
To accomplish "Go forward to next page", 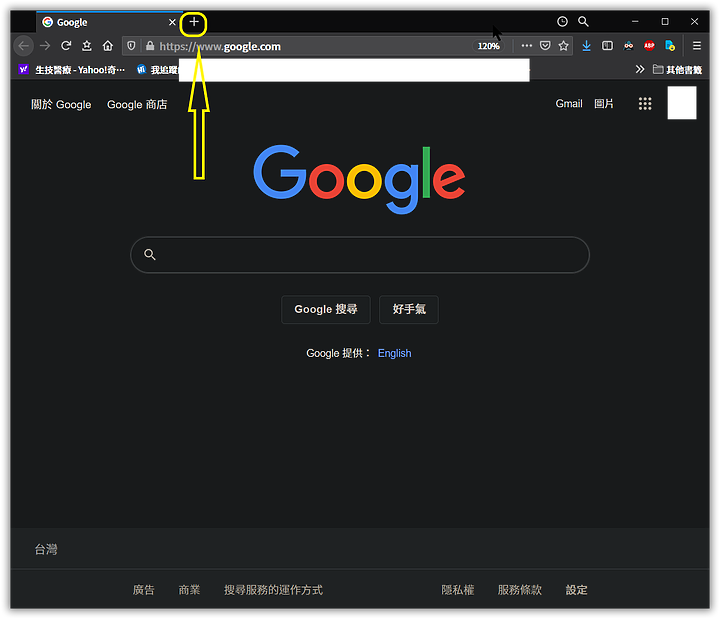I will point(45,46).
